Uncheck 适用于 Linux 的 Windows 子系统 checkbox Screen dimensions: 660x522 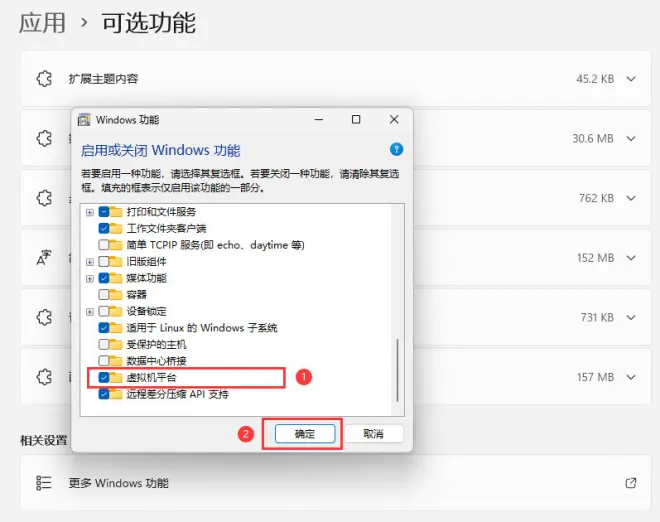point(104,328)
